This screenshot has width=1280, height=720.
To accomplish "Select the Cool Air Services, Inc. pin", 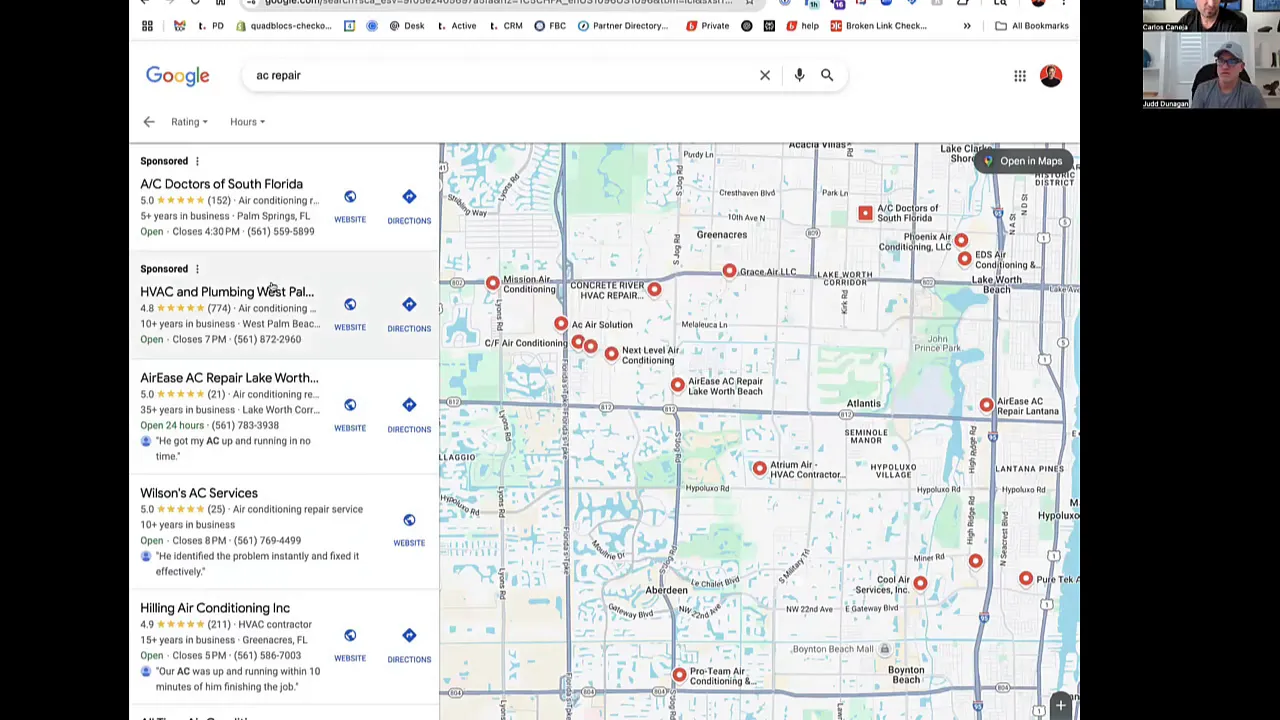I will pos(920,582).
